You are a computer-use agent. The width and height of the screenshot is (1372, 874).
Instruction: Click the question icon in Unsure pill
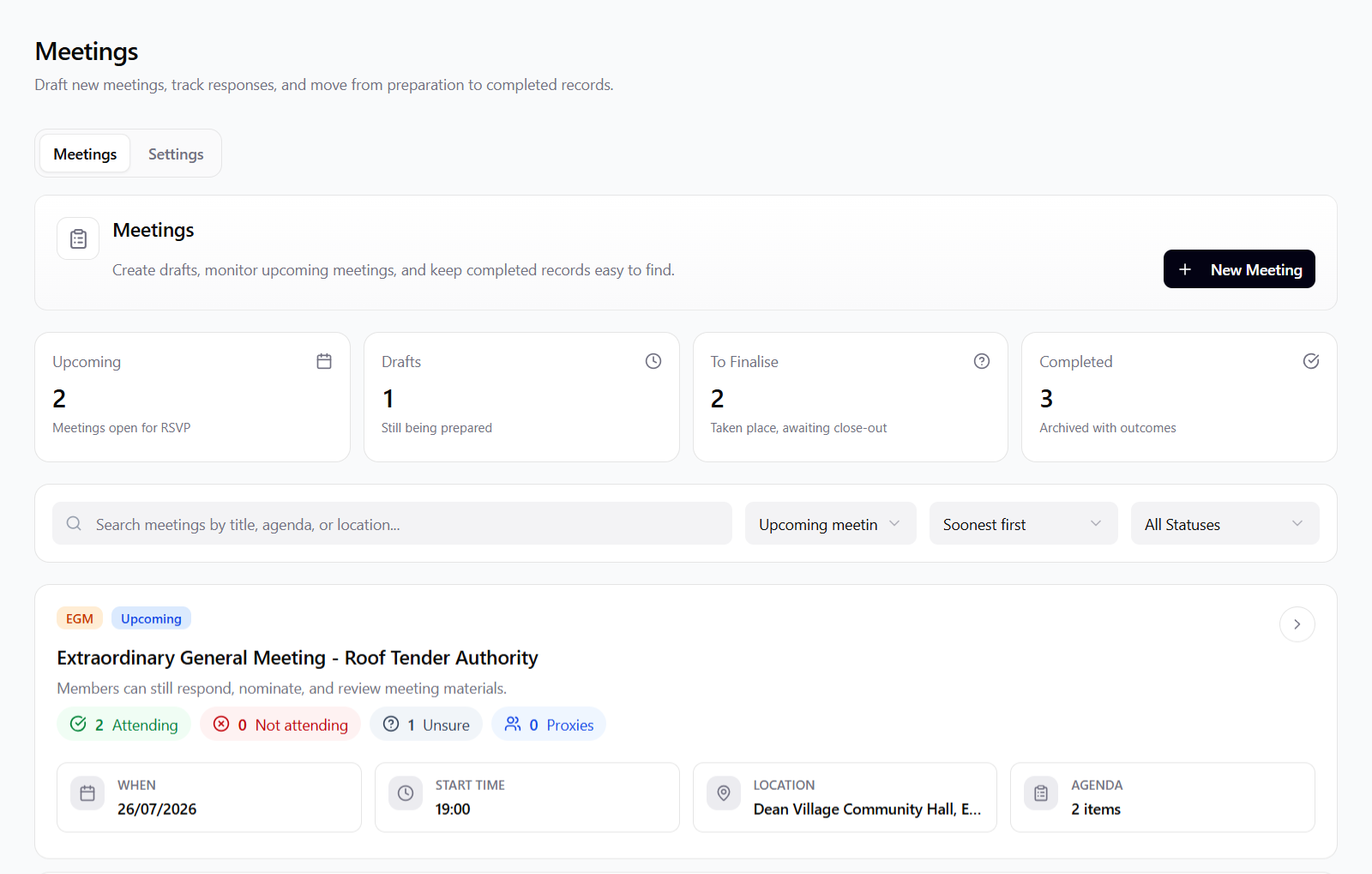click(391, 724)
